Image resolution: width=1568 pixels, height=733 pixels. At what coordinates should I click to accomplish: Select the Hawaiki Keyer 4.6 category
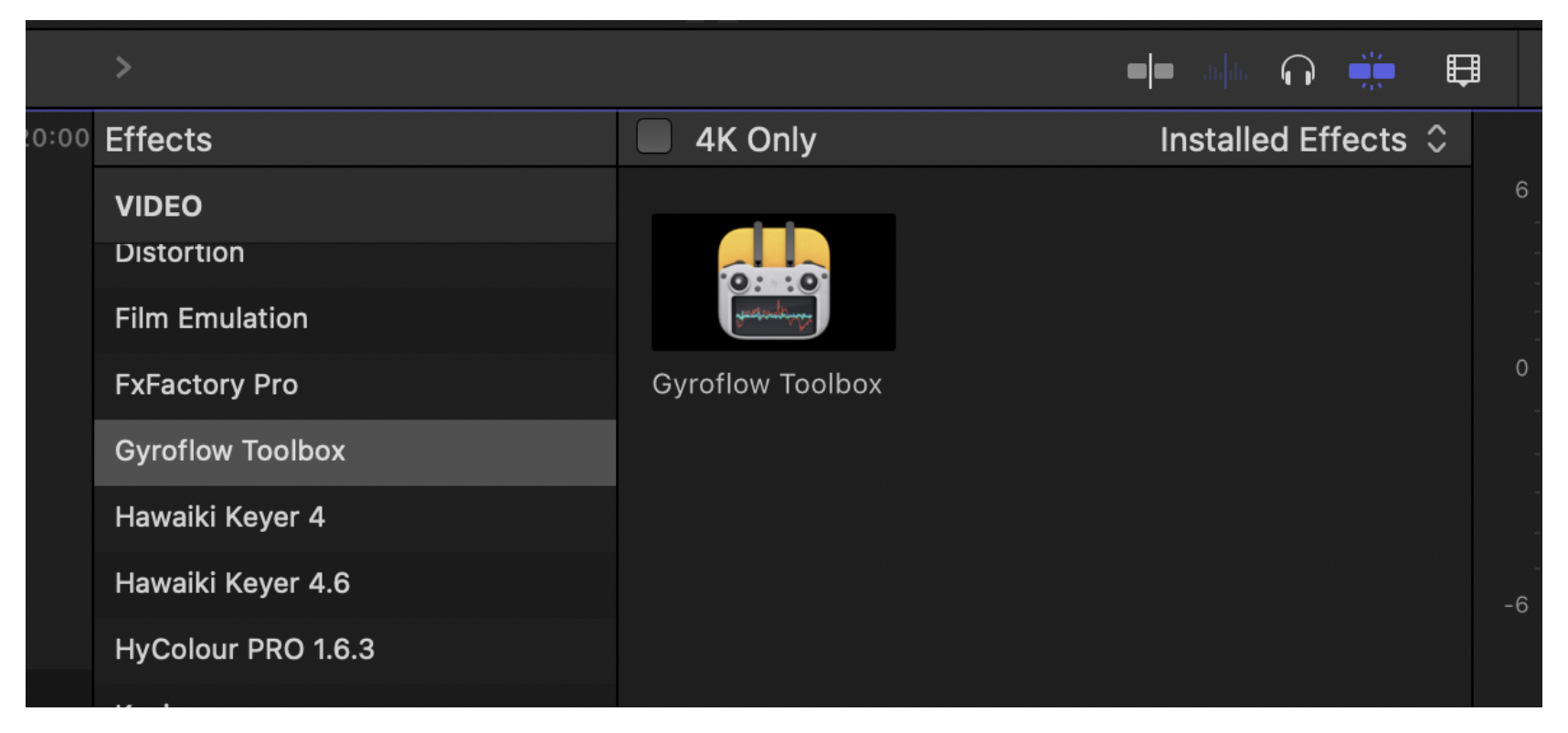click(x=232, y=583)
